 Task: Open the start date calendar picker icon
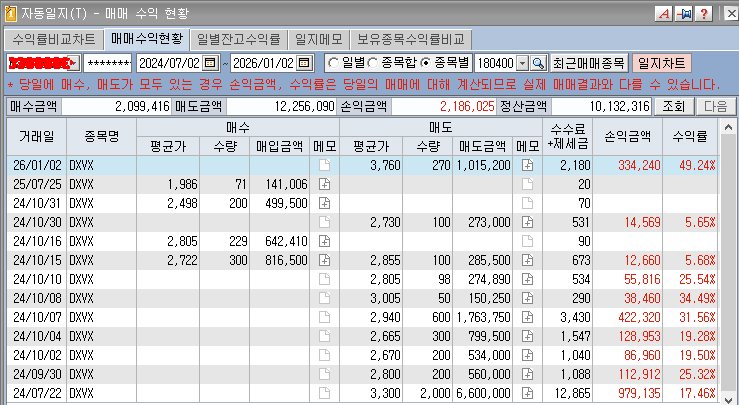click(211, 63)
